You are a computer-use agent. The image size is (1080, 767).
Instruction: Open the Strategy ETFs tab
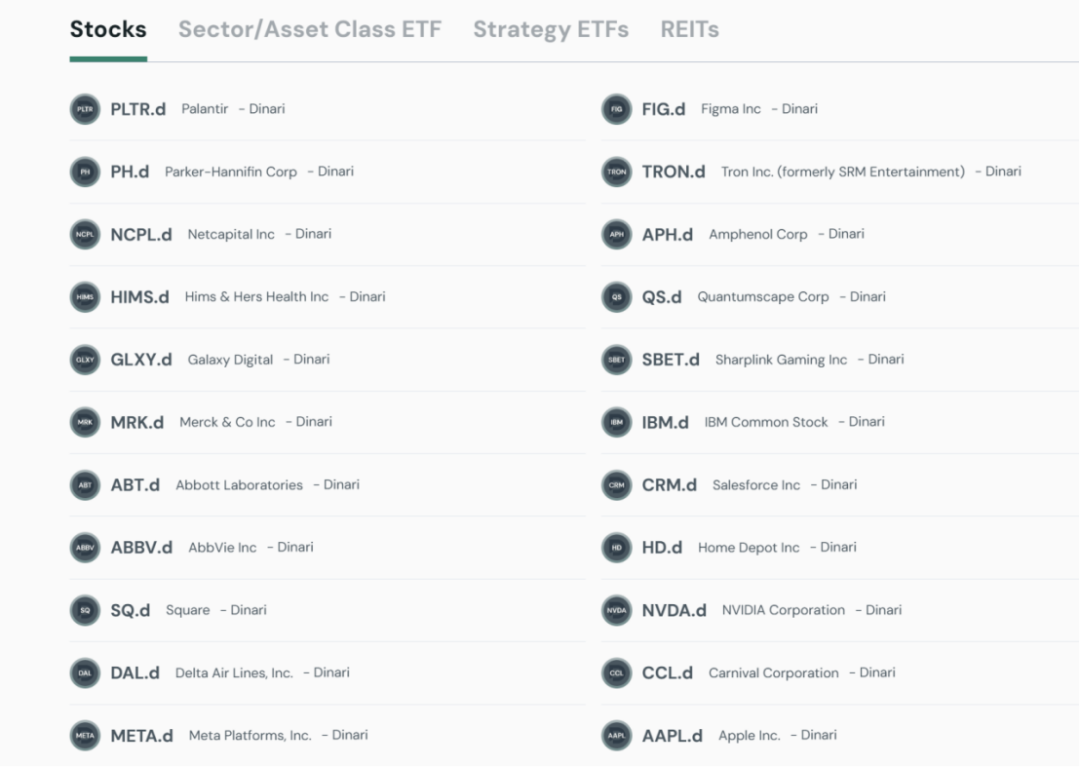551,29
